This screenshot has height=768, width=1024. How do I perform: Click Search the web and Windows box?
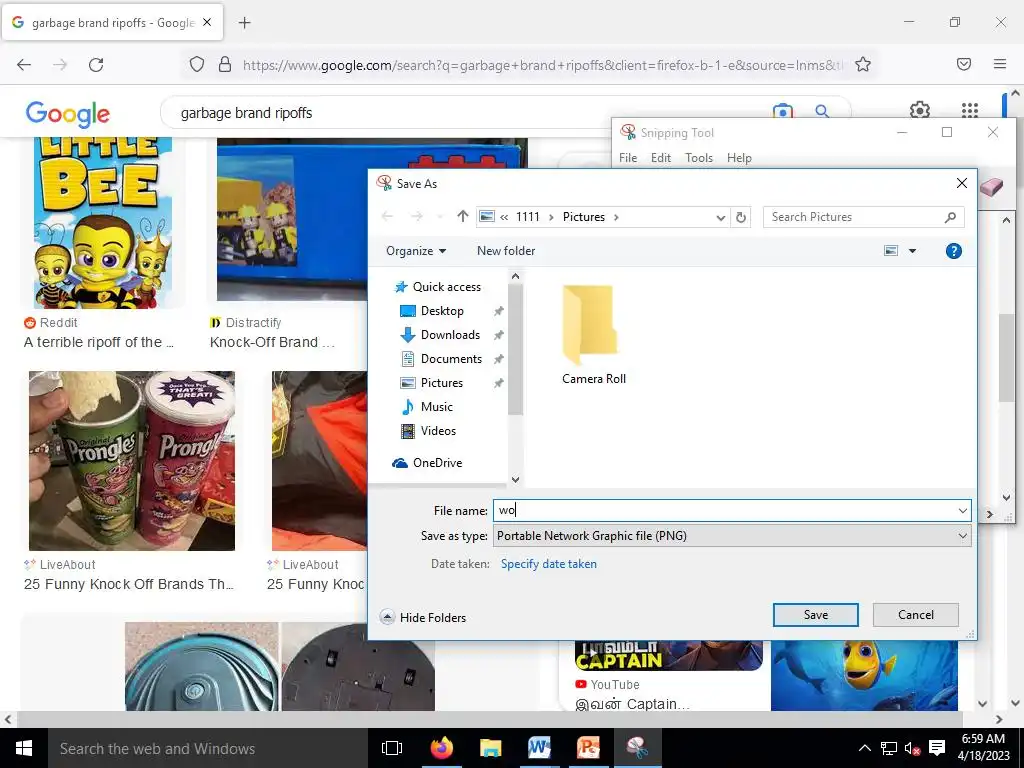tap(208, 748)
